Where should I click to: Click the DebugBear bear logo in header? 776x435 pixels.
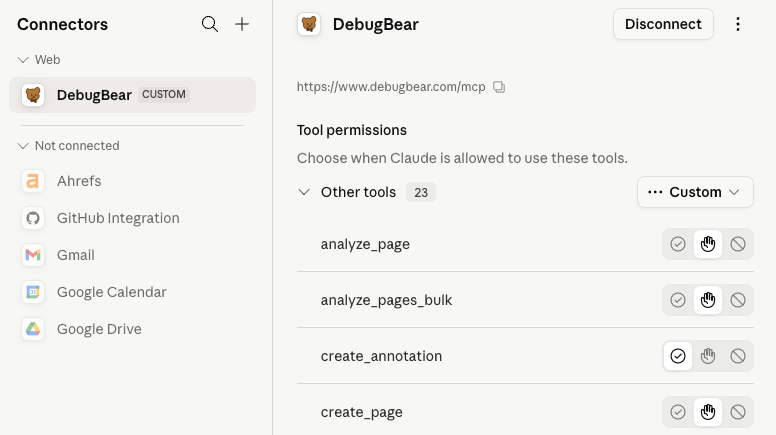point(309,24)
